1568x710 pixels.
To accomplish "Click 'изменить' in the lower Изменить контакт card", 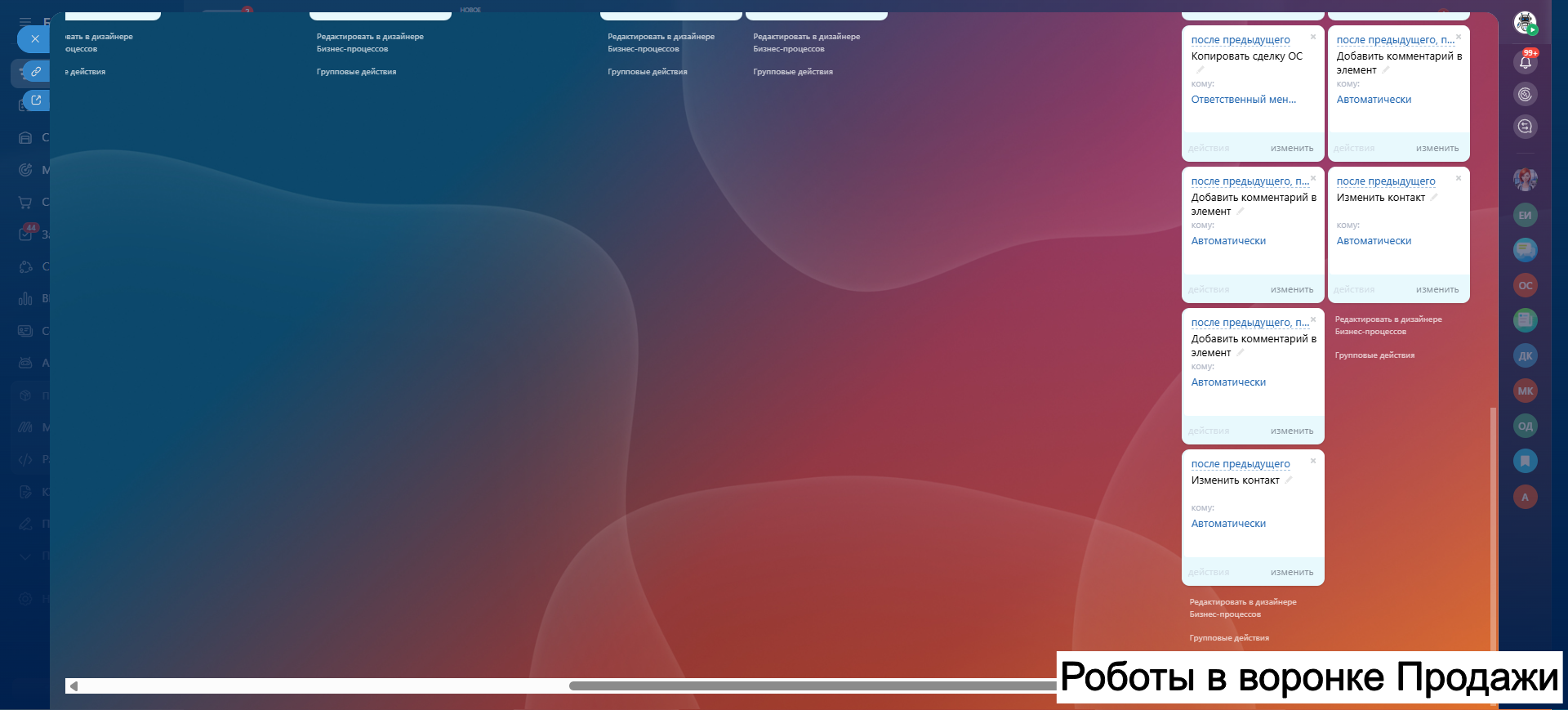I will (x=1292, y=573).
